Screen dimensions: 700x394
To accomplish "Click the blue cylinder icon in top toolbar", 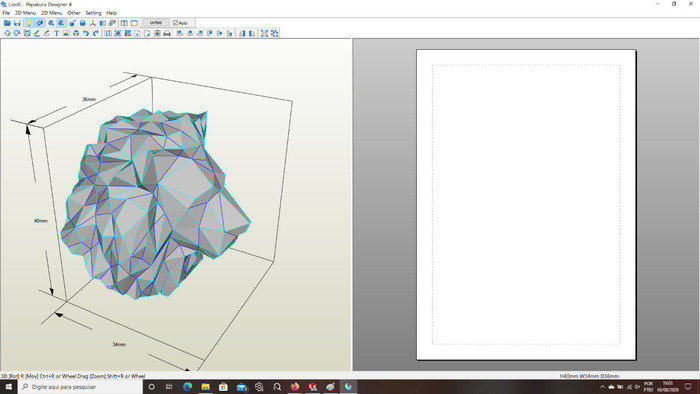I will pyautogui.click(x=82, y=23).
